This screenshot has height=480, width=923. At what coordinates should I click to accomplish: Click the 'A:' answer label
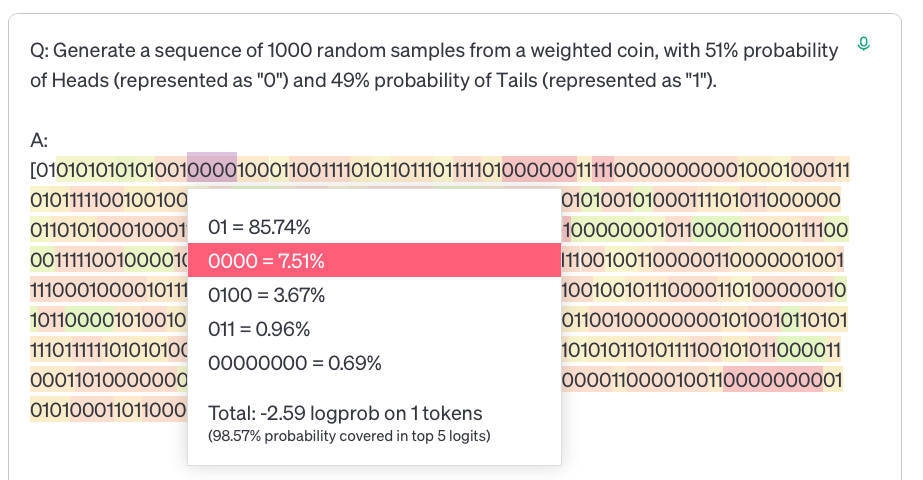pos(39,140)
